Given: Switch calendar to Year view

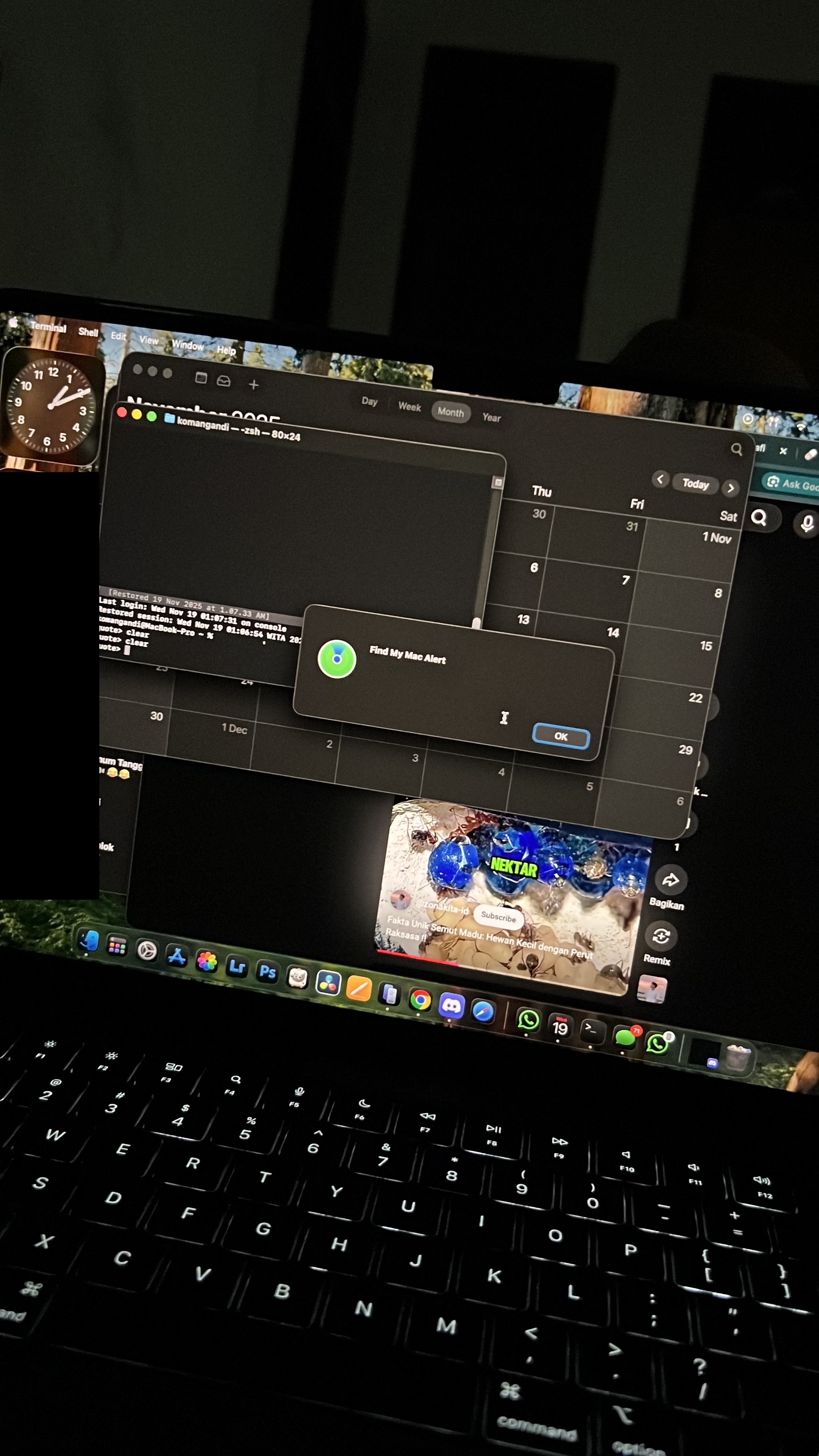Looking at the screenshot, I should pyautogui.click(x=491, y=417).
